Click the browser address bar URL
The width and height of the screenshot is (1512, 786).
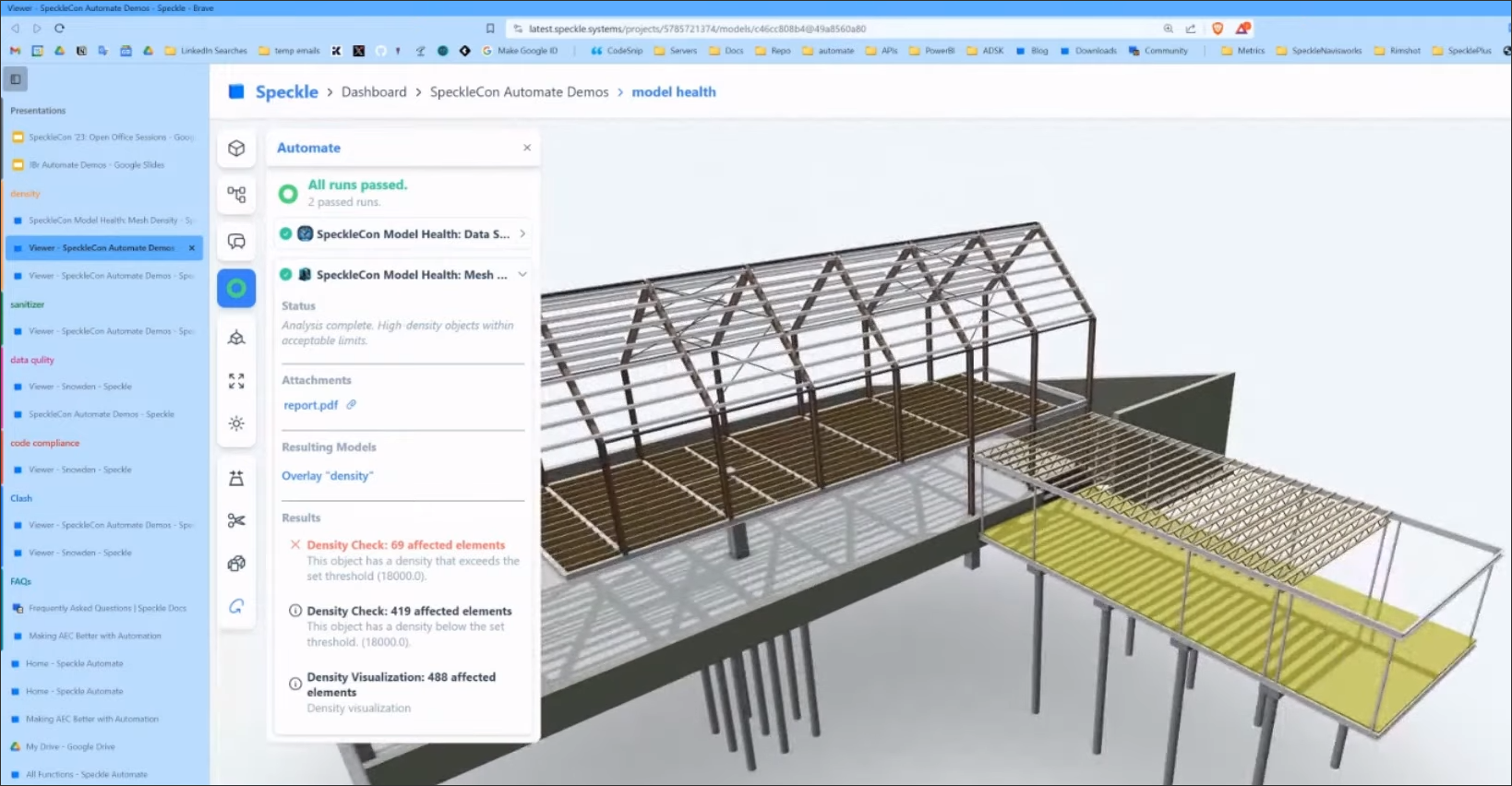click(x=697, y=29)
